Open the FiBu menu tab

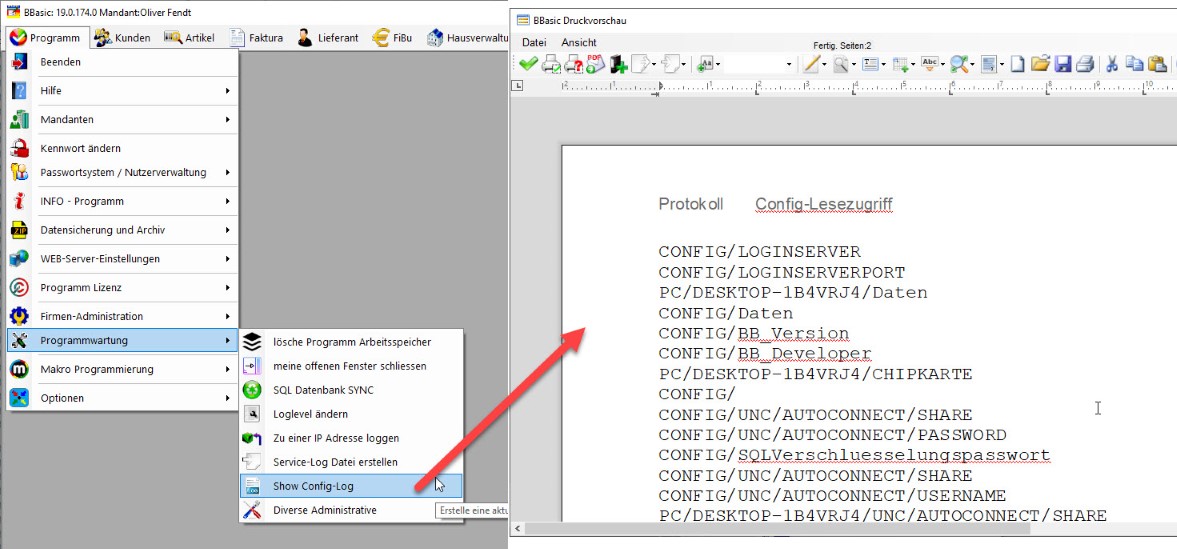tap(393, 38)
